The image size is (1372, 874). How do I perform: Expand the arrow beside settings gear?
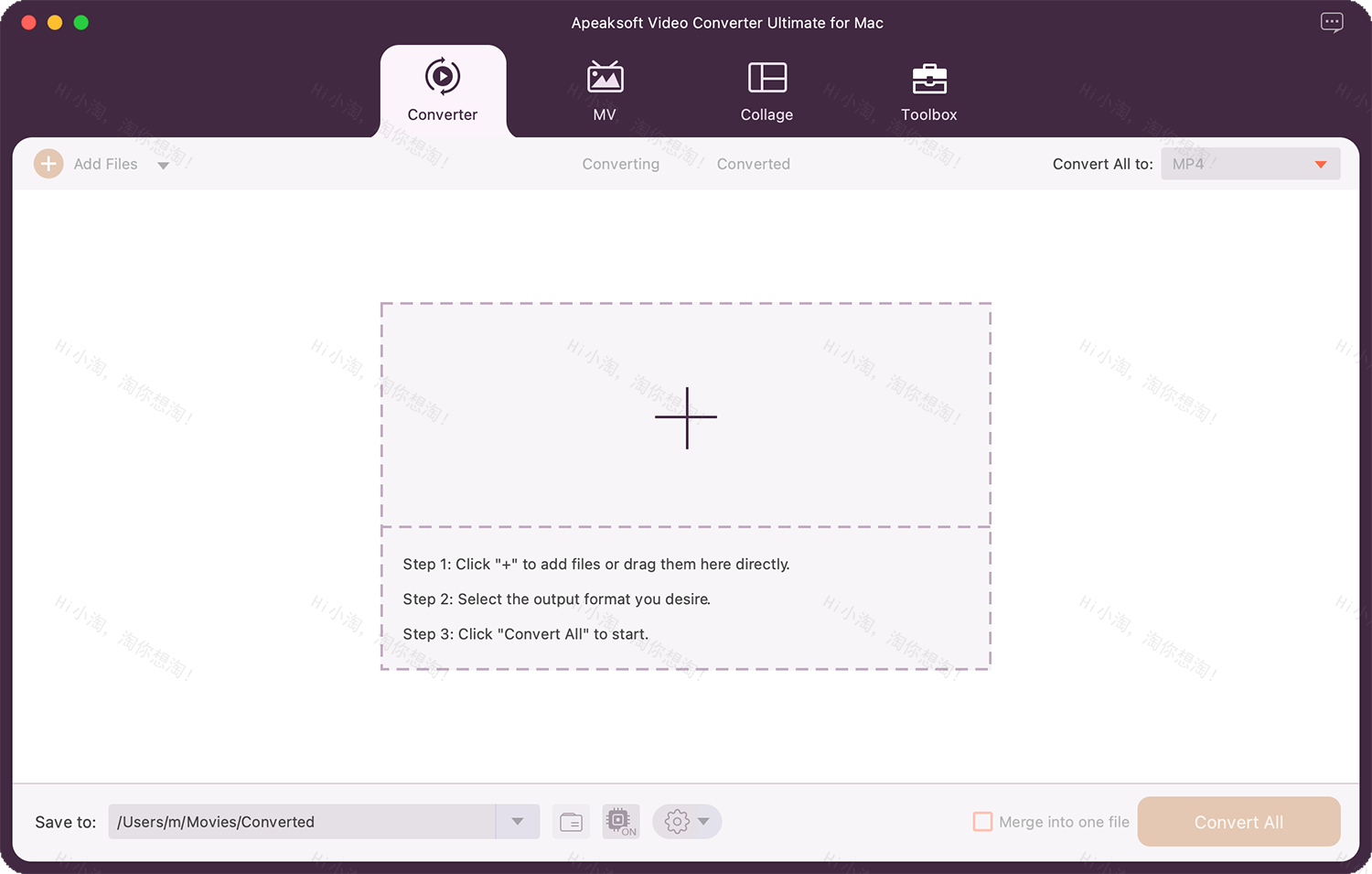tap(703, 822)
